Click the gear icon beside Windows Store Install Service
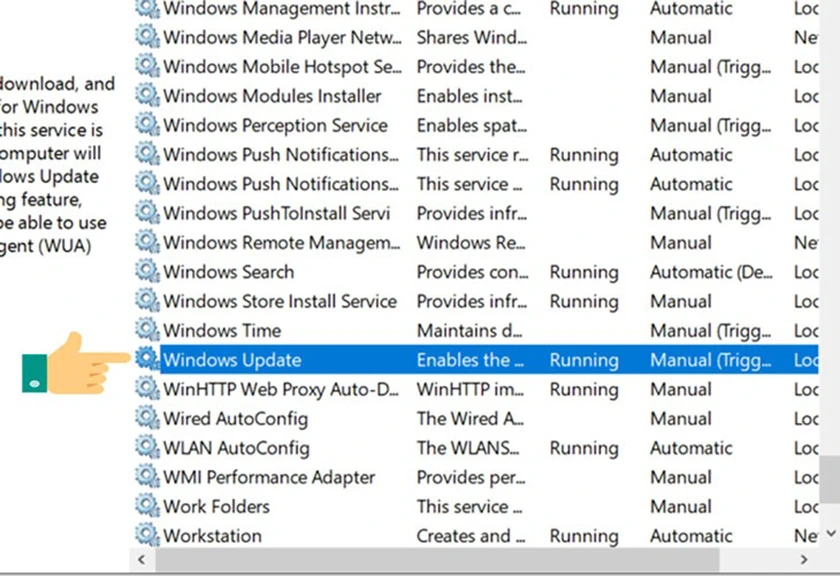Viewport: 840px width, 576px height. [x=147, y=301]
